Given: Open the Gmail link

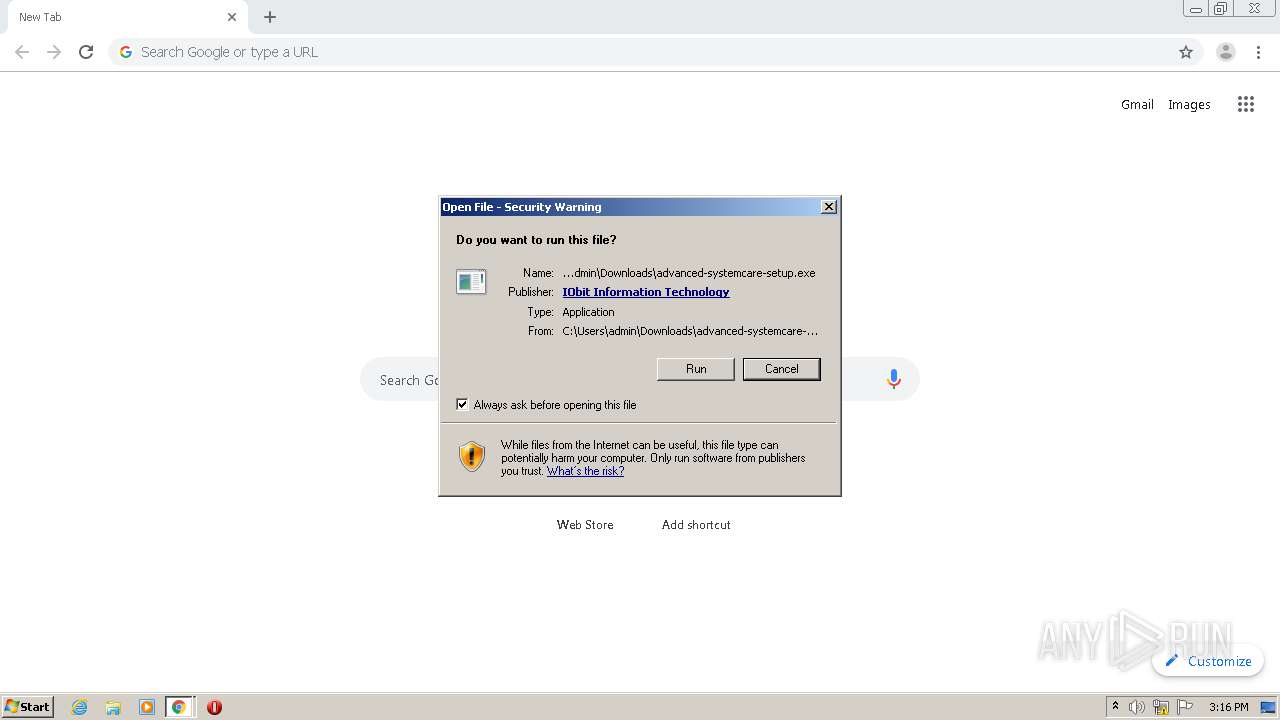Looking at the screenshot, I should pos(1137,104).
